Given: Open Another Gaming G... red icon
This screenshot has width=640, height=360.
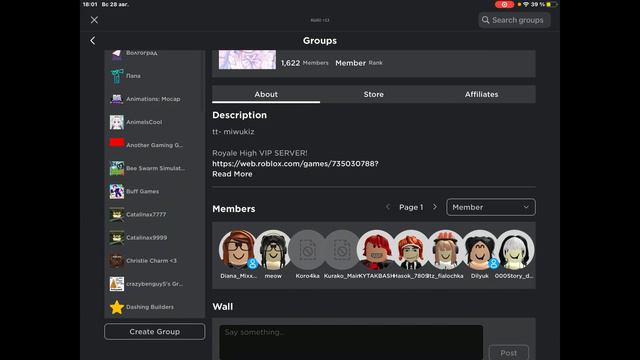Looking at the screenshot, I should [x=117, y=143].
